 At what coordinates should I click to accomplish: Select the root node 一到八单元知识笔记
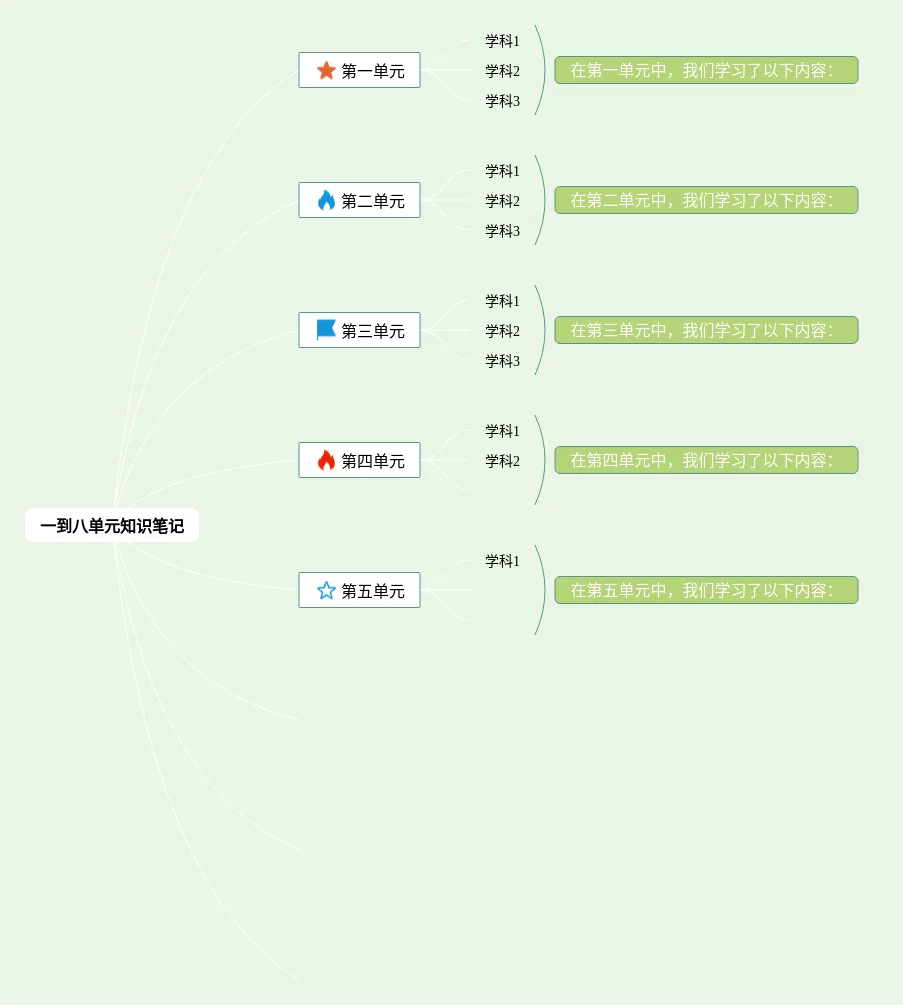[112, 526]
